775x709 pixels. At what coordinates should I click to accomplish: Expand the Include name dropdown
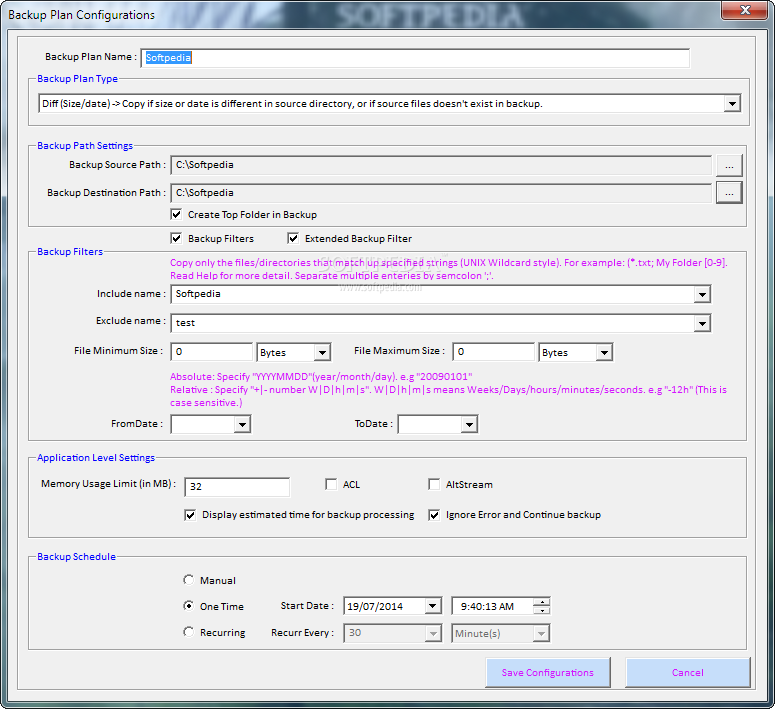702,295
